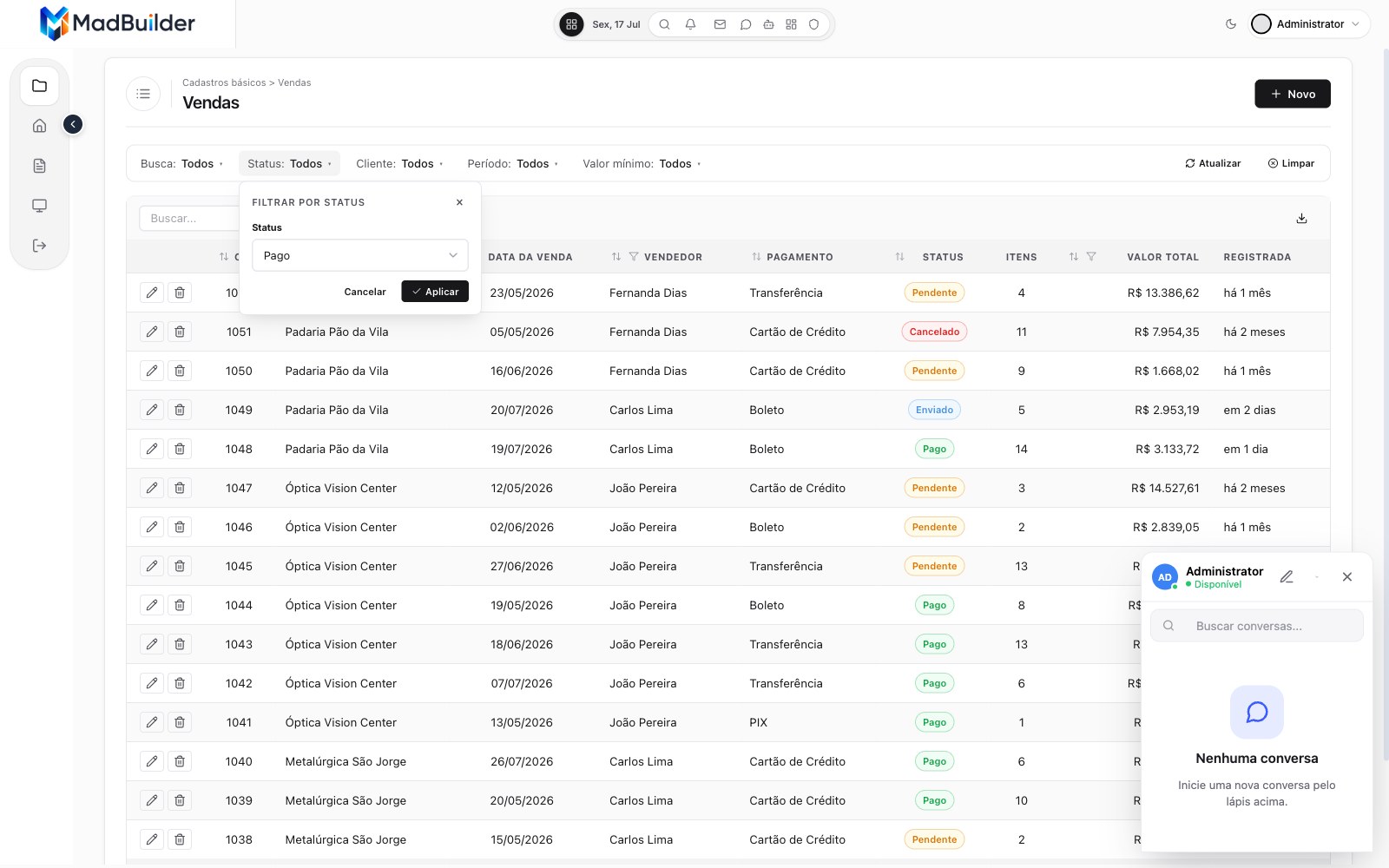Edit sale 1040 with the pencil icon
Viewport: 1389px width, 868px height.
point(152,761)
